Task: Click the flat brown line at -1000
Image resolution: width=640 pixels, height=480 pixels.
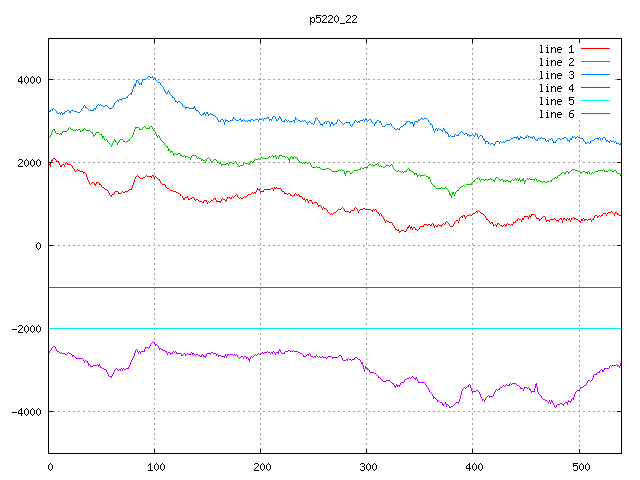Action: (x=335, y=287)
